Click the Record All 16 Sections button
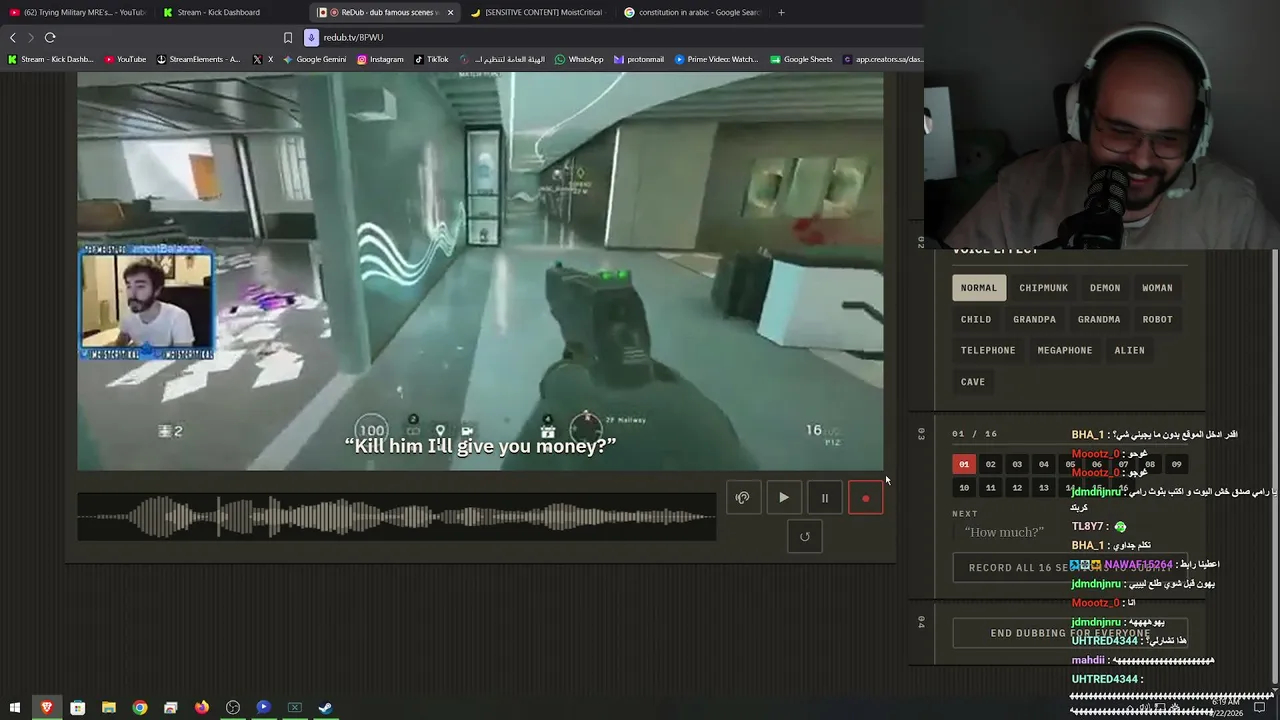 (1070, 568)
